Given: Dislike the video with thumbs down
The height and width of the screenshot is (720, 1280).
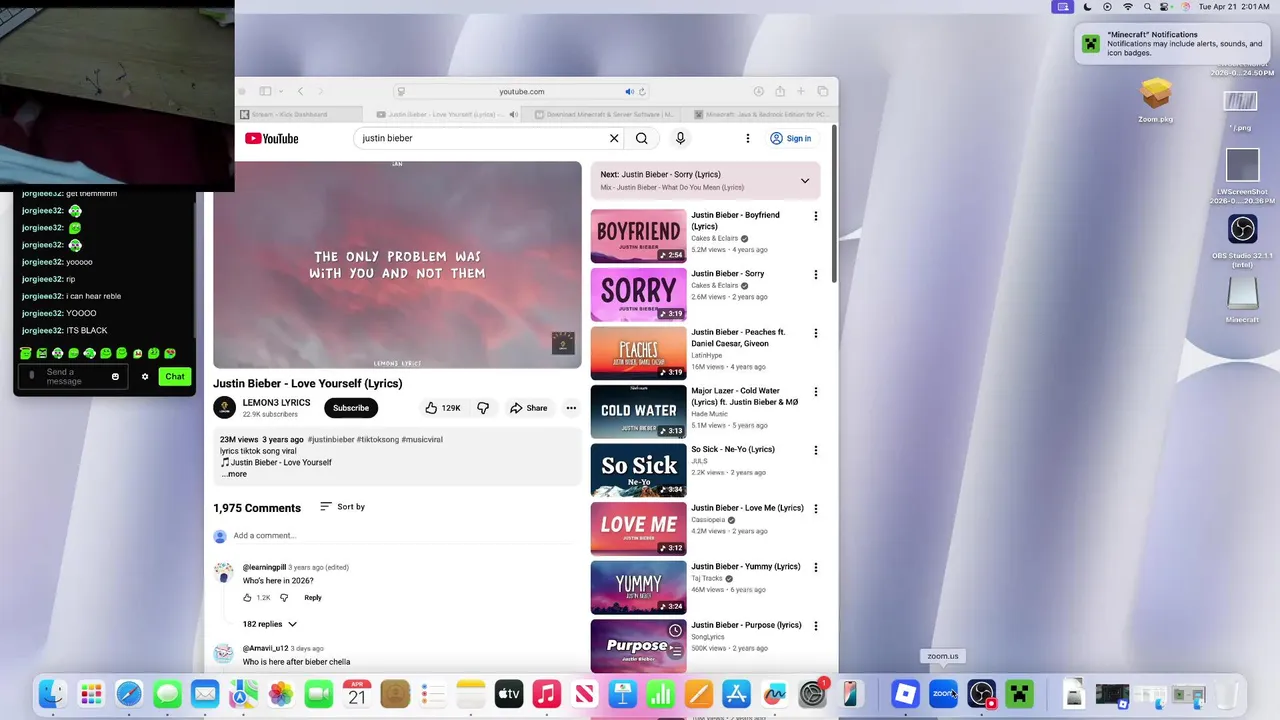Looking at the screenshot, I should pos(483,408).
